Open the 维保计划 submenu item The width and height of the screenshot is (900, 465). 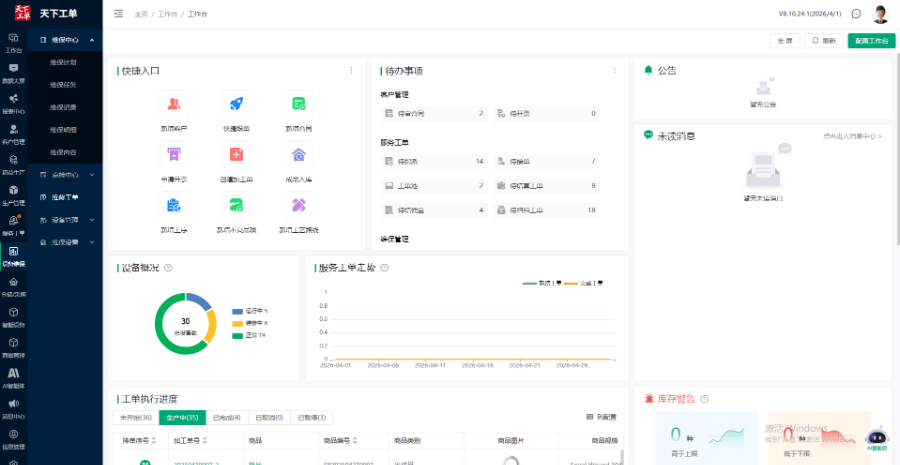click(x=65, y=62)
